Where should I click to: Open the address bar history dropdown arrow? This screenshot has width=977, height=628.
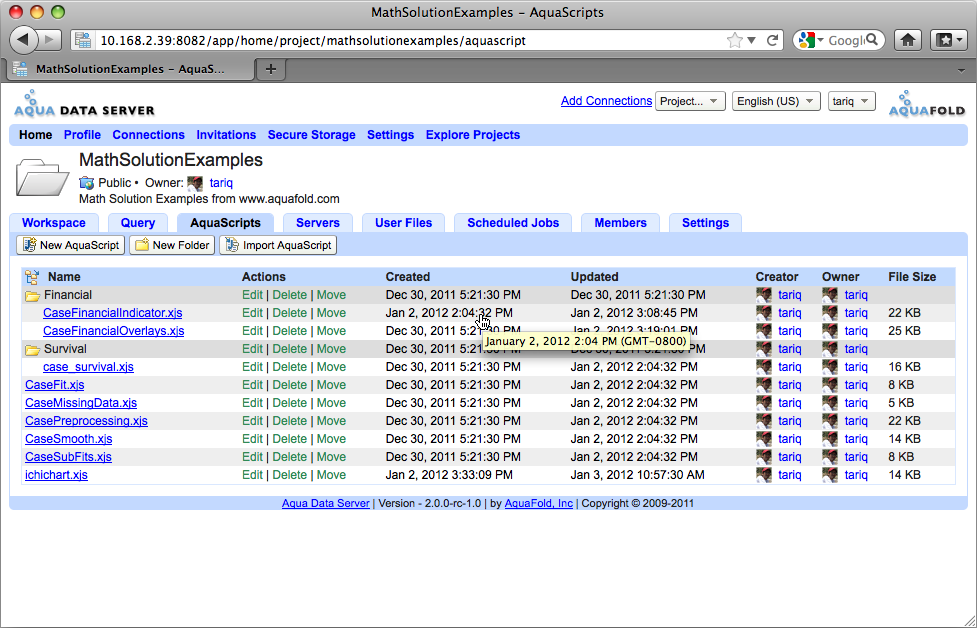pyautogui.click(x=751, y=40)
